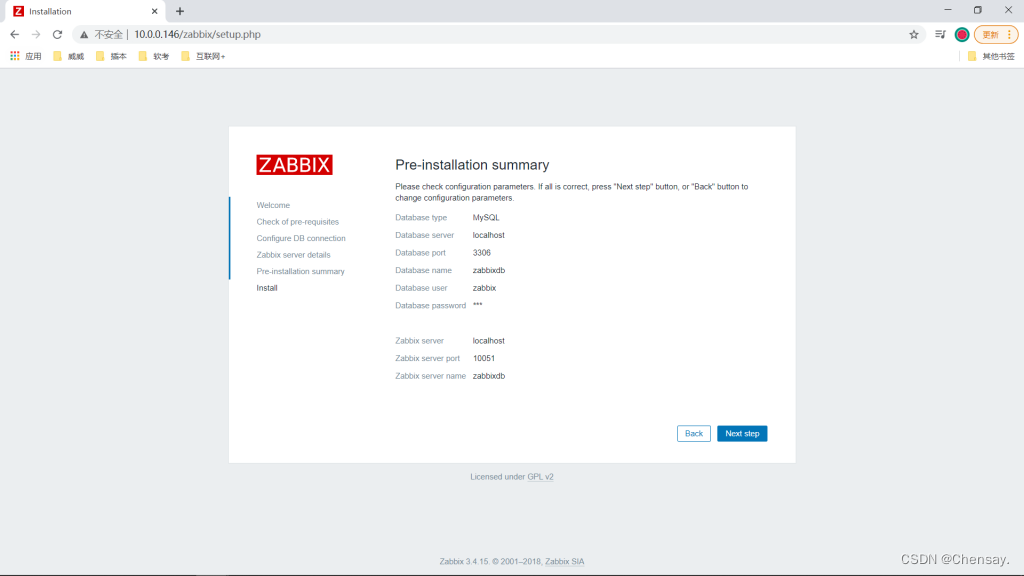Click the ZABBIX logo
Image resolution: width=1024 pixels, height=576 pixels.
pyautogui.click(x=295, y=165)
